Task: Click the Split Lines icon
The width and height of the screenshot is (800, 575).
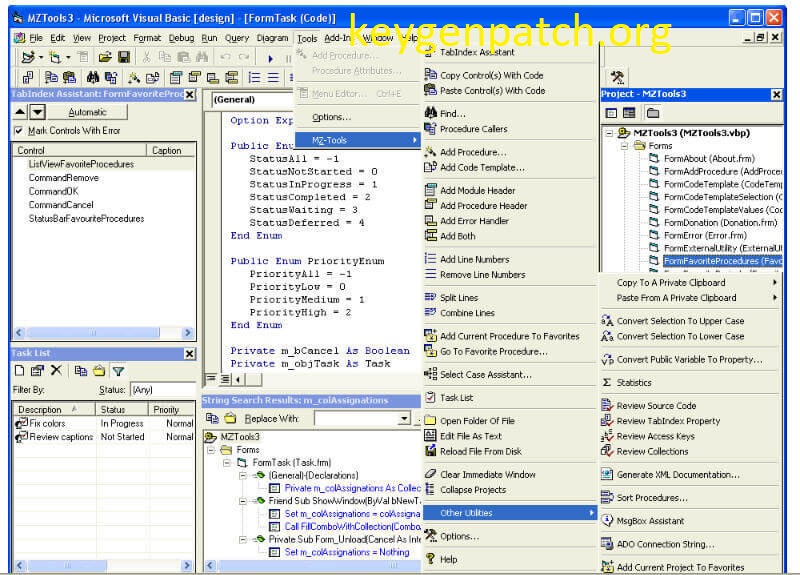Action: coord(431,297)
